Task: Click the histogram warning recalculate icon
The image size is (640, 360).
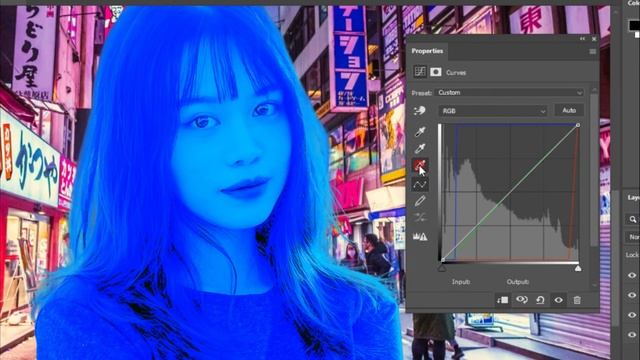Action: (x=420, y=236)
